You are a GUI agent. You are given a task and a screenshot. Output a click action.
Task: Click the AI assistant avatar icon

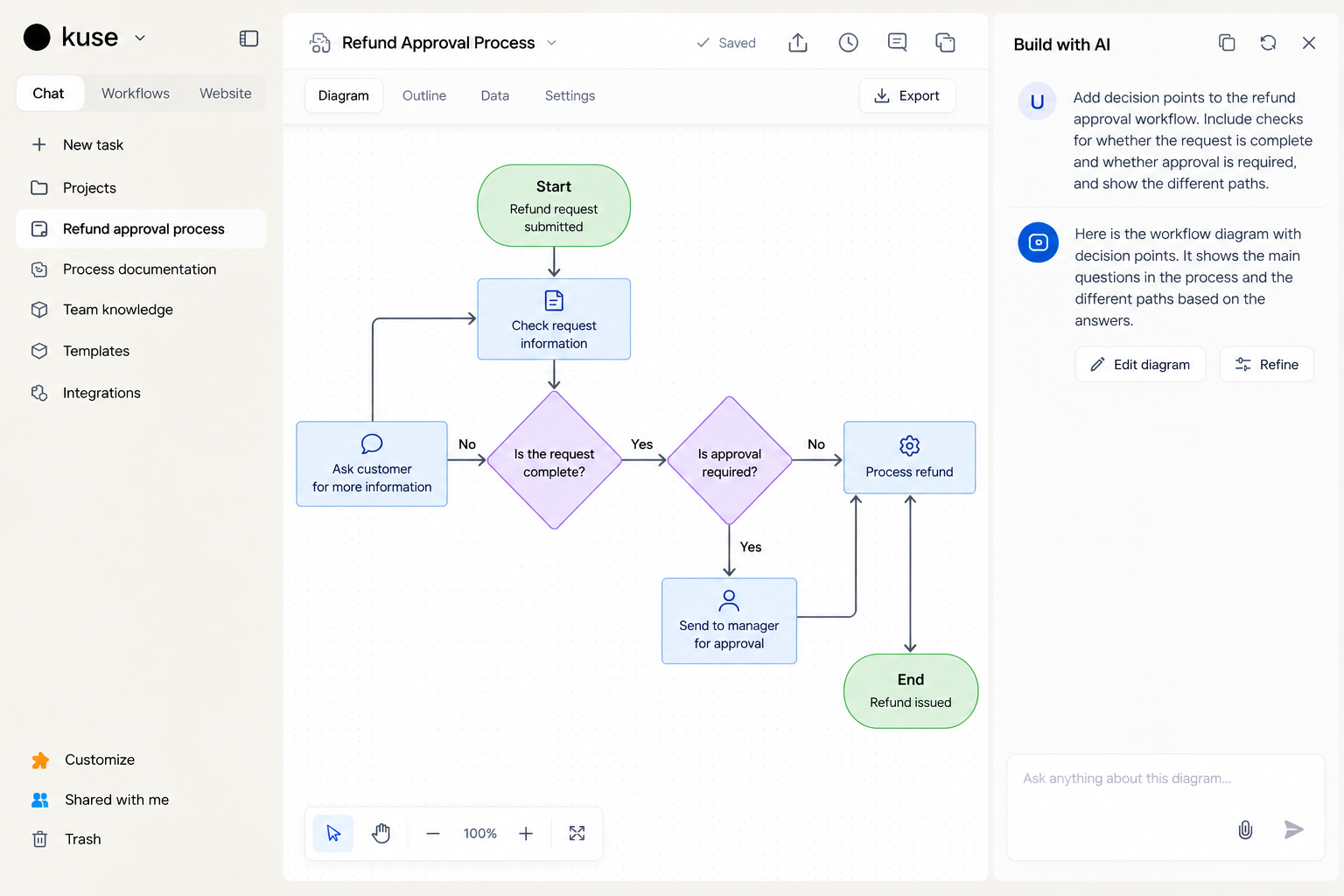[1039, 242]
